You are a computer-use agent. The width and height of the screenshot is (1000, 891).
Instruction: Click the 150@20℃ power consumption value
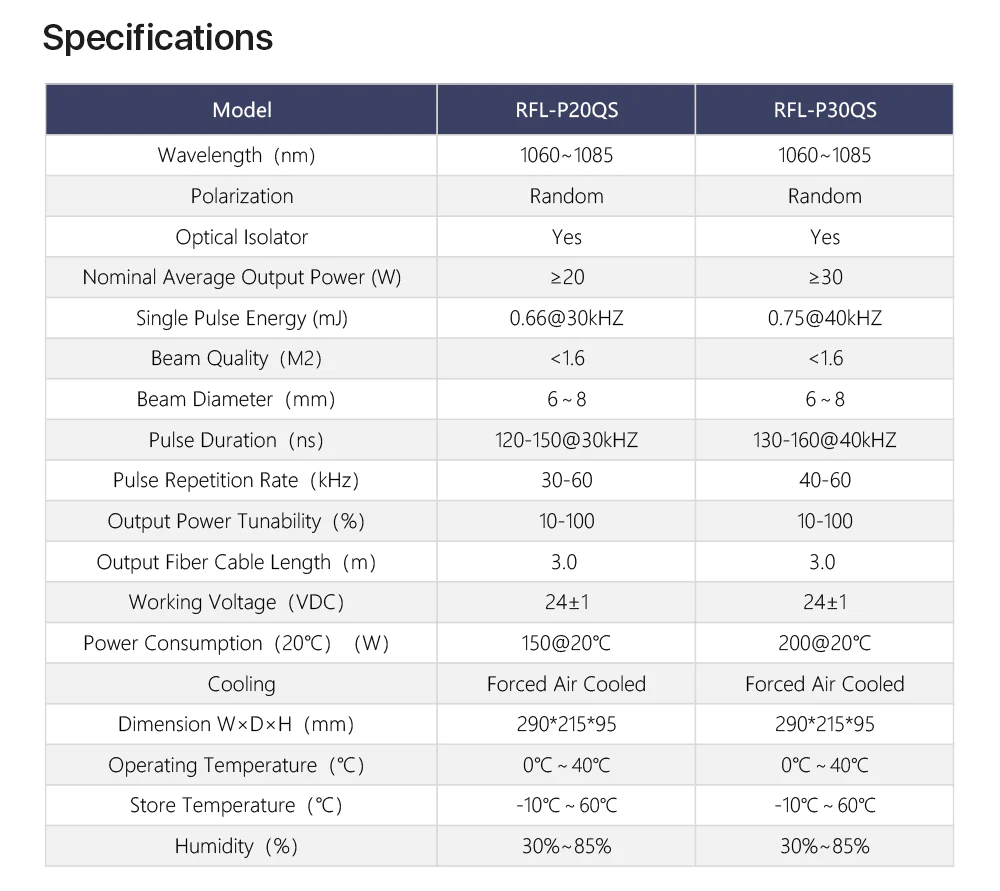point(566,644)
